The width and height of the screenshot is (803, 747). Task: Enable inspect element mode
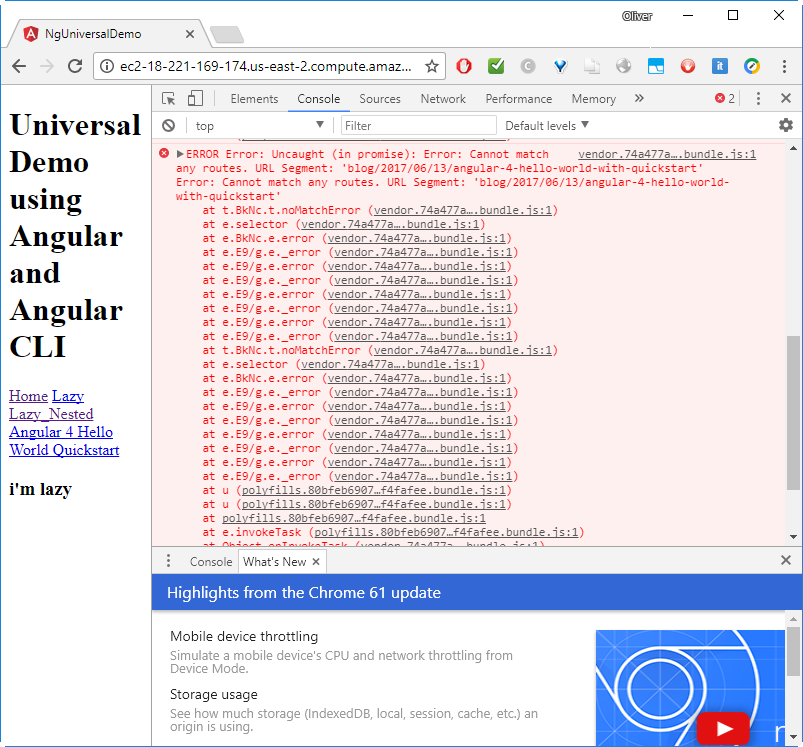pos(170,98)
